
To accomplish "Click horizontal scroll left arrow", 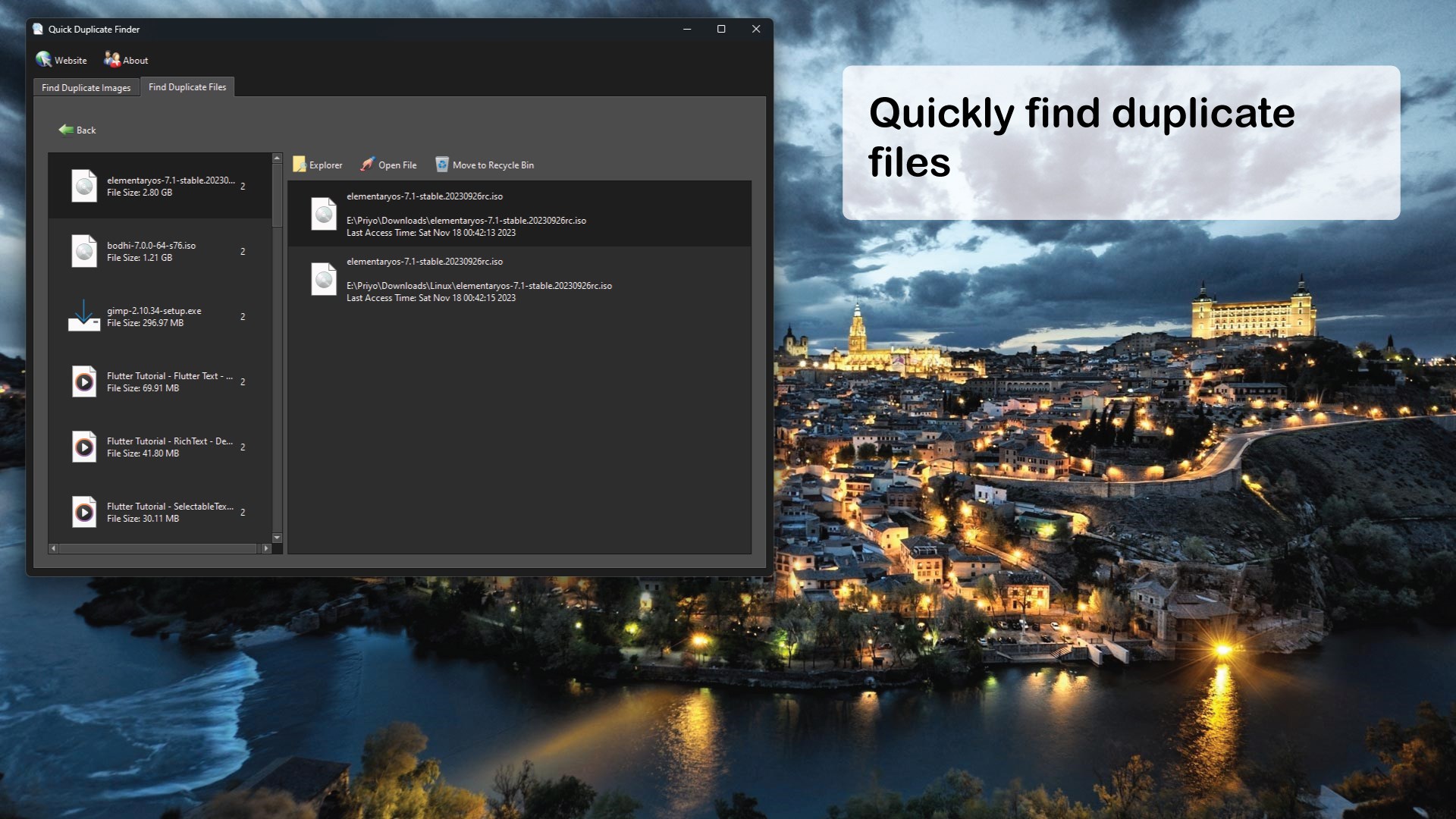I will click(x=53, y=548).
